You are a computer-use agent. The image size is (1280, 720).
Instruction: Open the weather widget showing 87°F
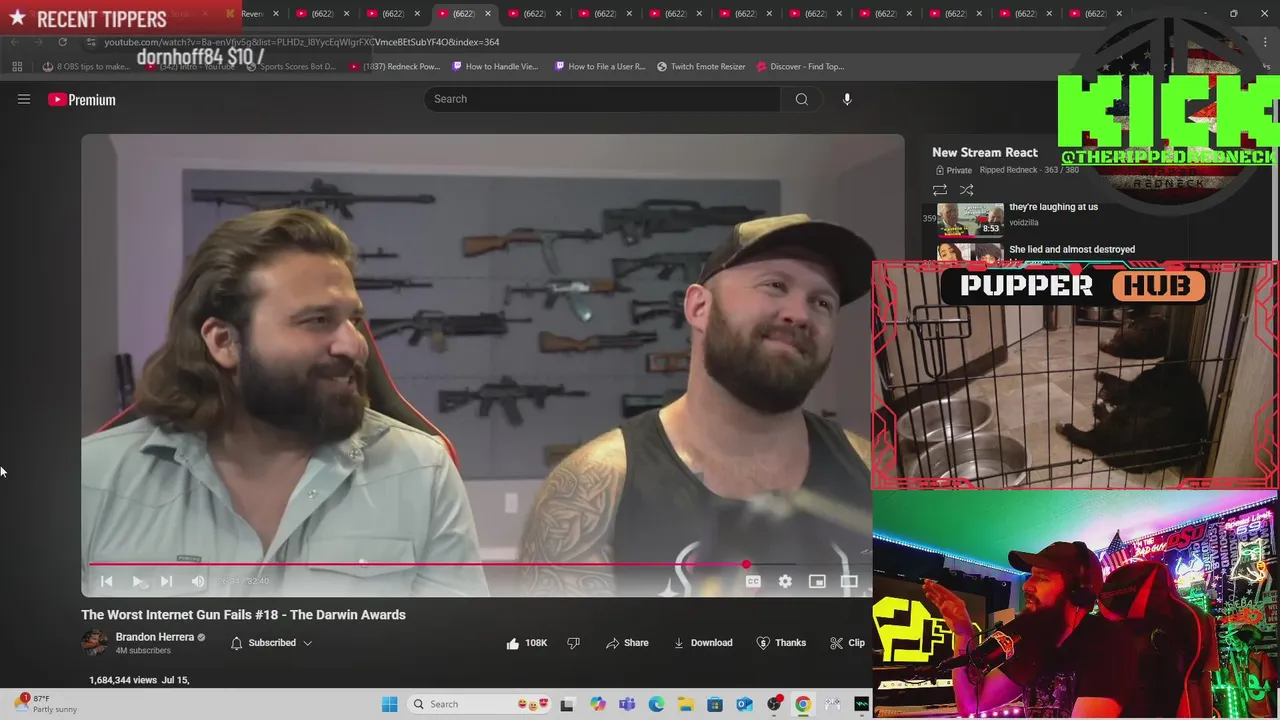click(45, 704)
